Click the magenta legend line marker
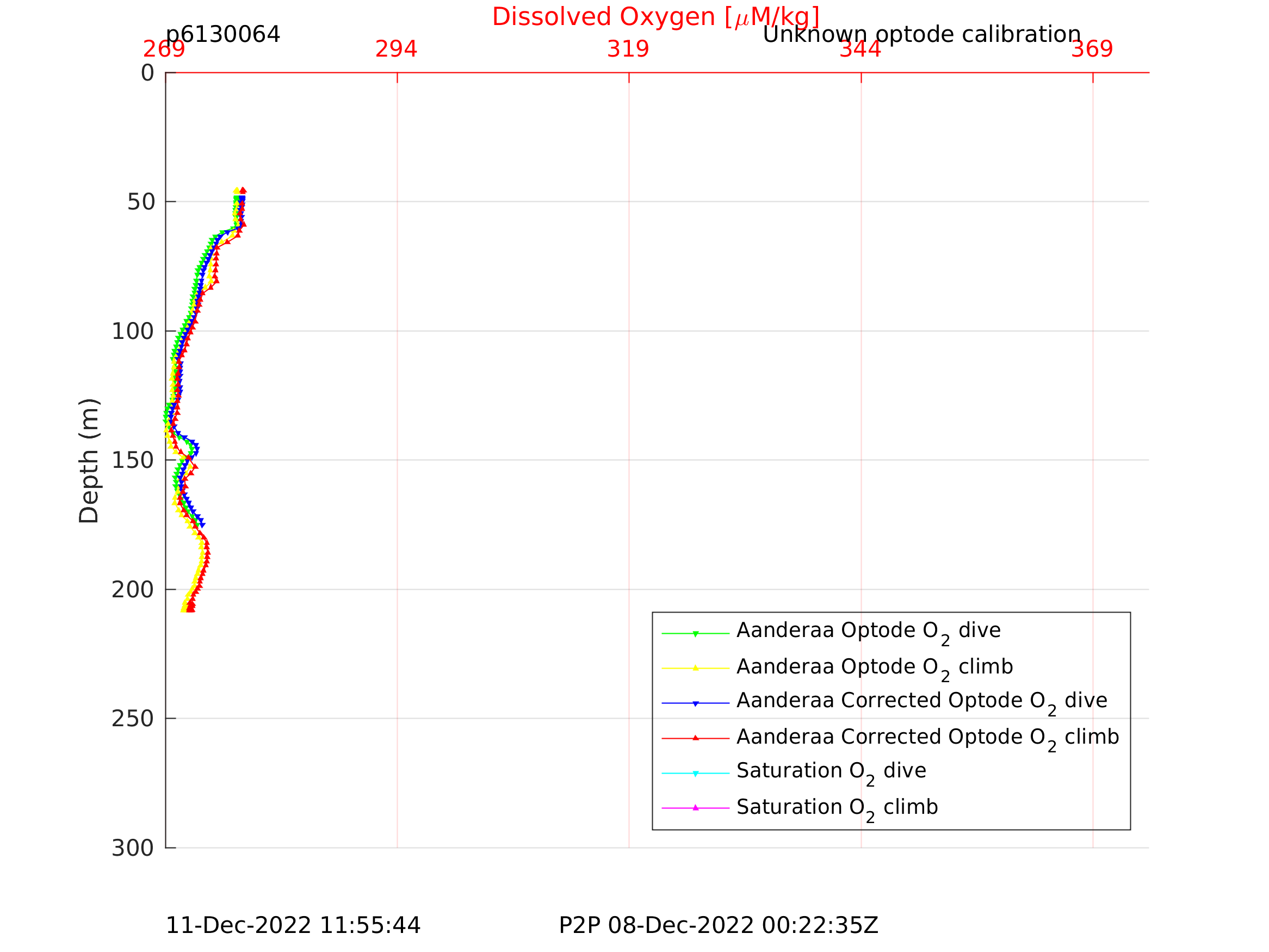Screen dimensions: 1269x952 [x=695, y=808]
